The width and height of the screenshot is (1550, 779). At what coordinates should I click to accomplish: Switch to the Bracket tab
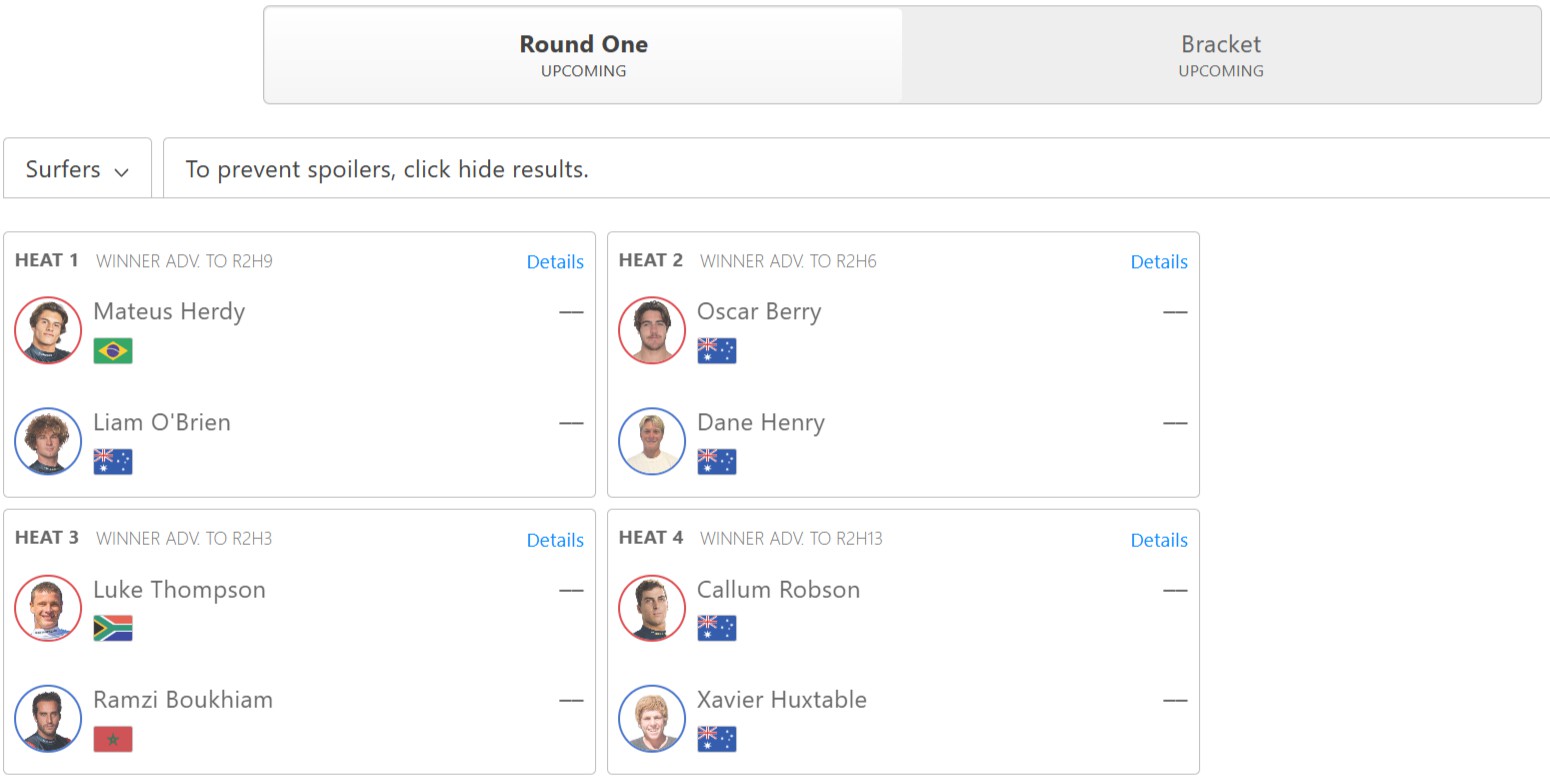point(1220,55)
